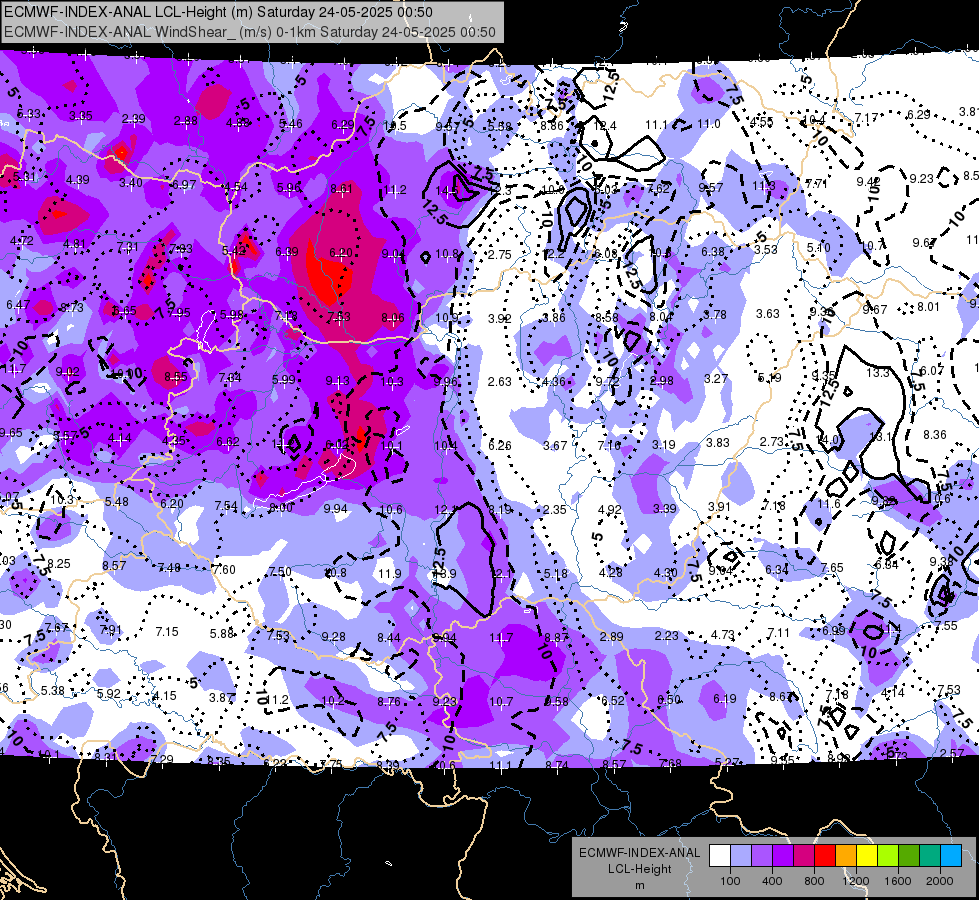Click the wind shear value 6.33
Viewport: 979px width, 900px height.
[28, 114]
